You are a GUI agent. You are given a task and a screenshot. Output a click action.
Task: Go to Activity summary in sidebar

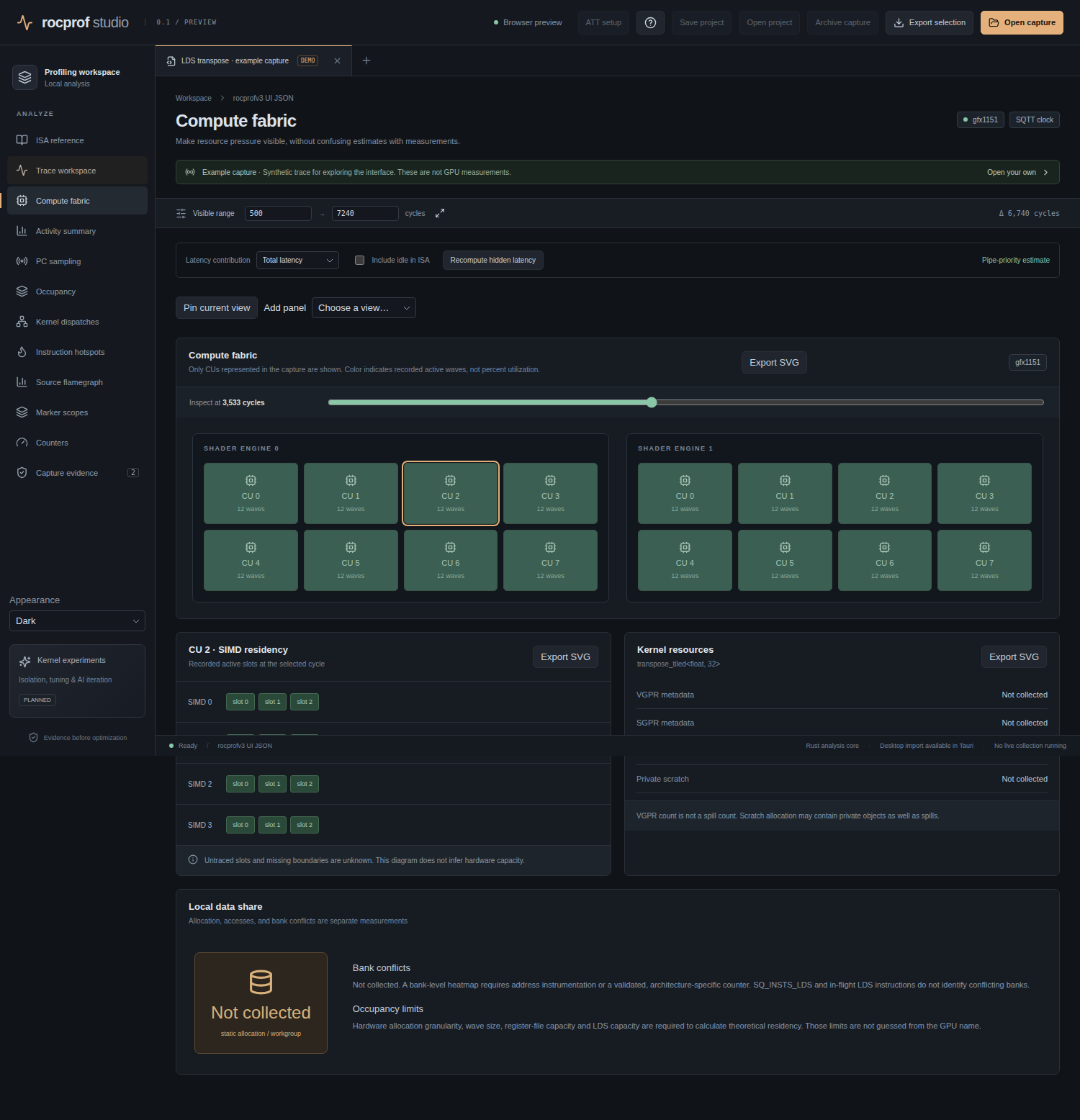pos(77,231)
